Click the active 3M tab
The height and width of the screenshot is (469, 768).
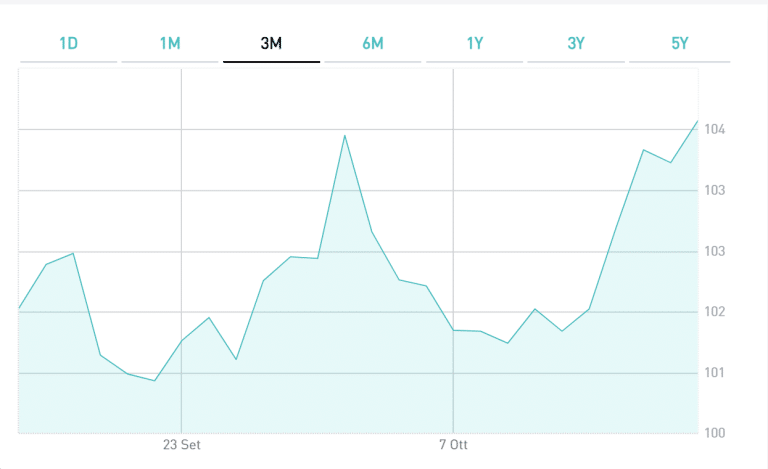point(271,43)
